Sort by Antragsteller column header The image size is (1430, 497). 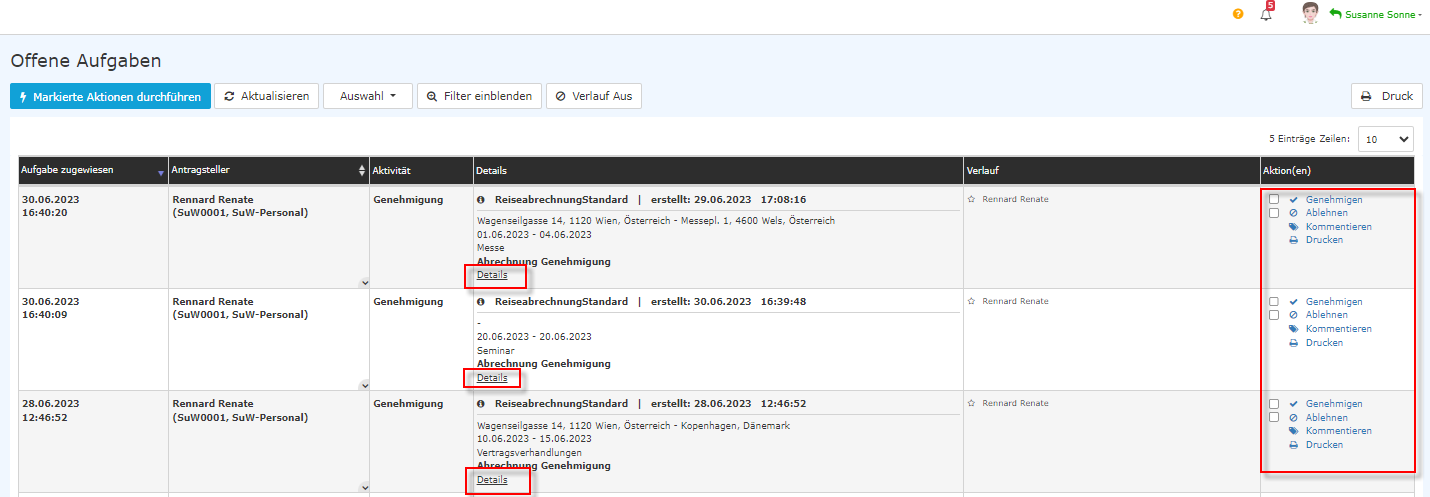[266, 170]
